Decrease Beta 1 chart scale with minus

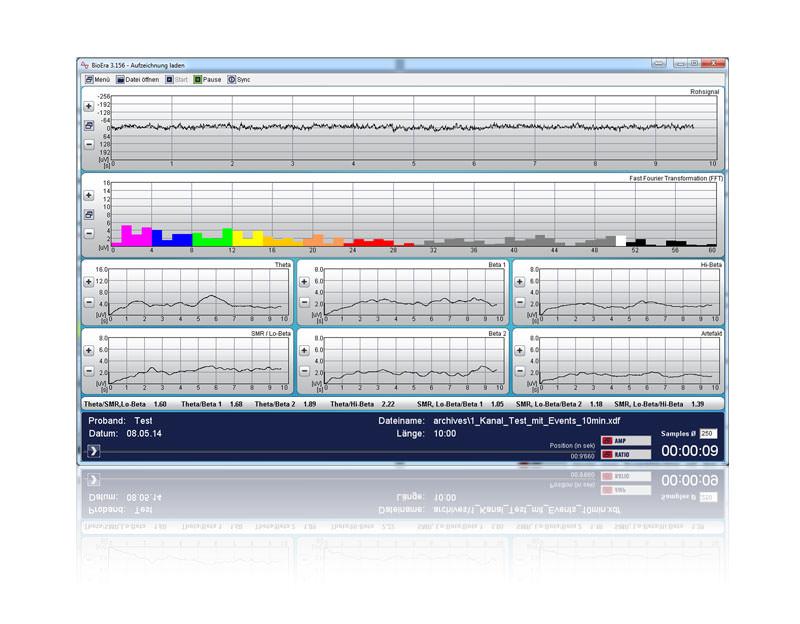pyautogui.click(x=304, y=302)
